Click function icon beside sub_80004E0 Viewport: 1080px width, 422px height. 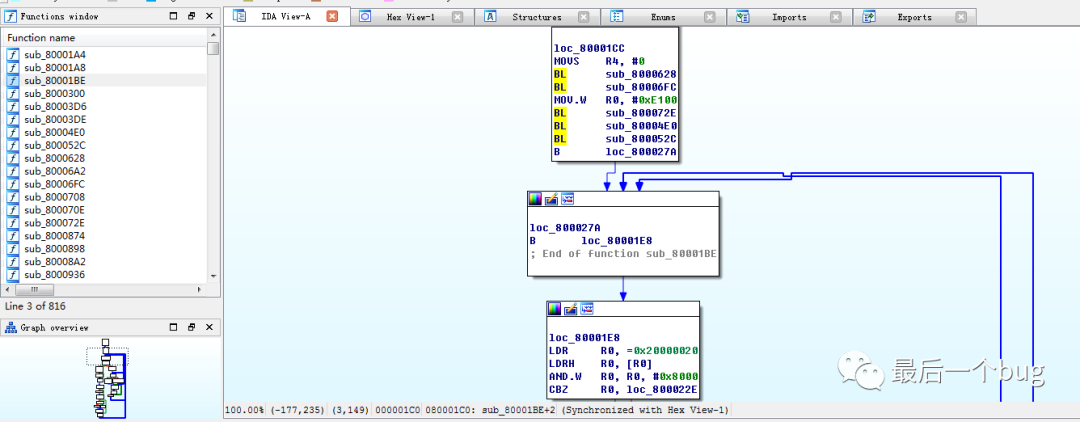pos(13,132)
